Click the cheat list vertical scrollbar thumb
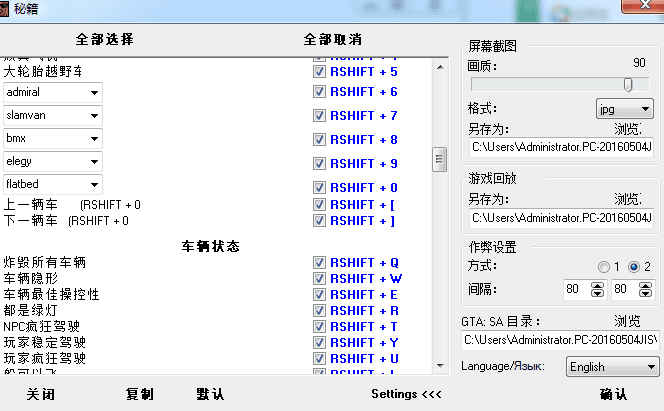The width and height of the screenshot is (664, 411). click(x=438, y=160)
